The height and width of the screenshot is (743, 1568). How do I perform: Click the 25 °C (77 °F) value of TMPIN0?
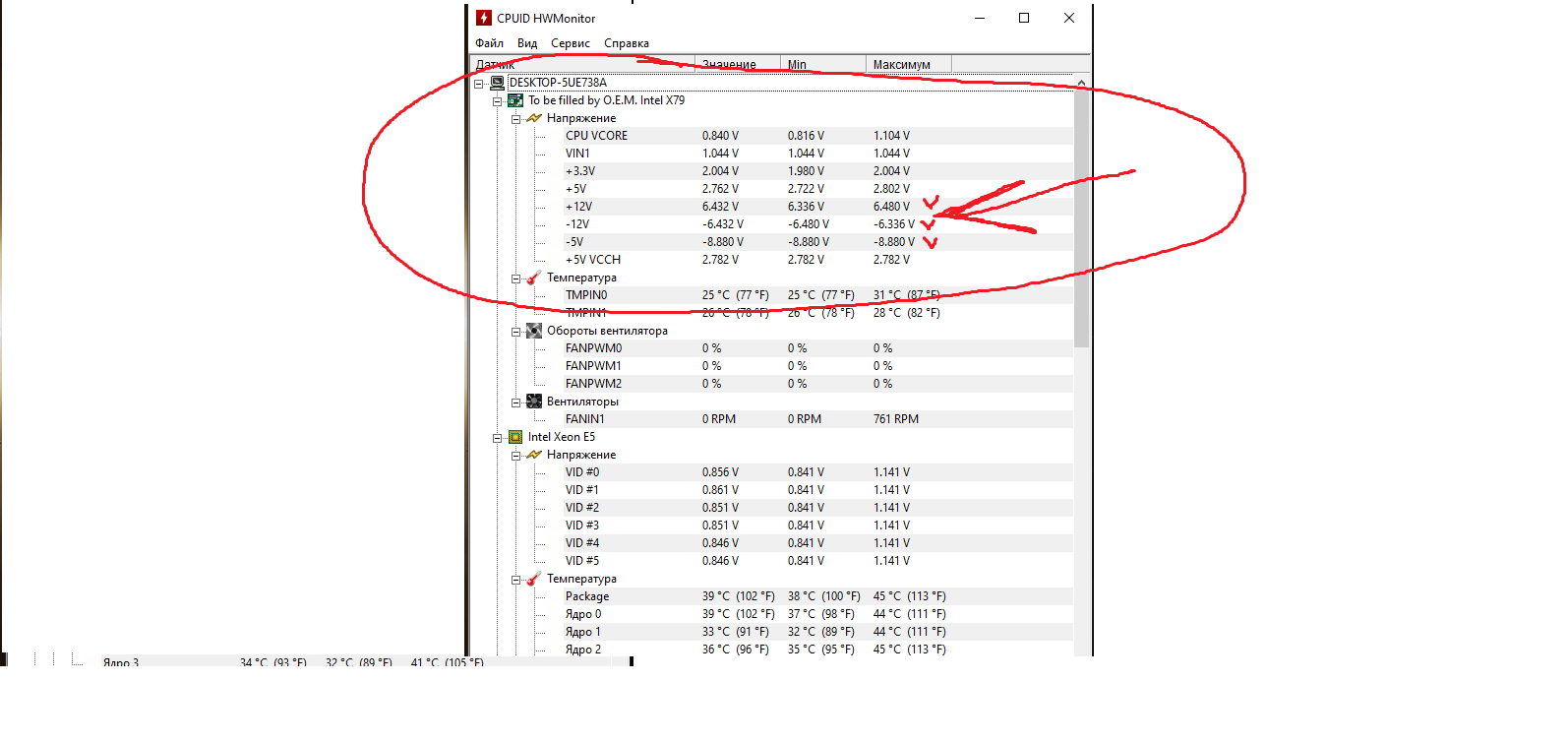[736, 295]
